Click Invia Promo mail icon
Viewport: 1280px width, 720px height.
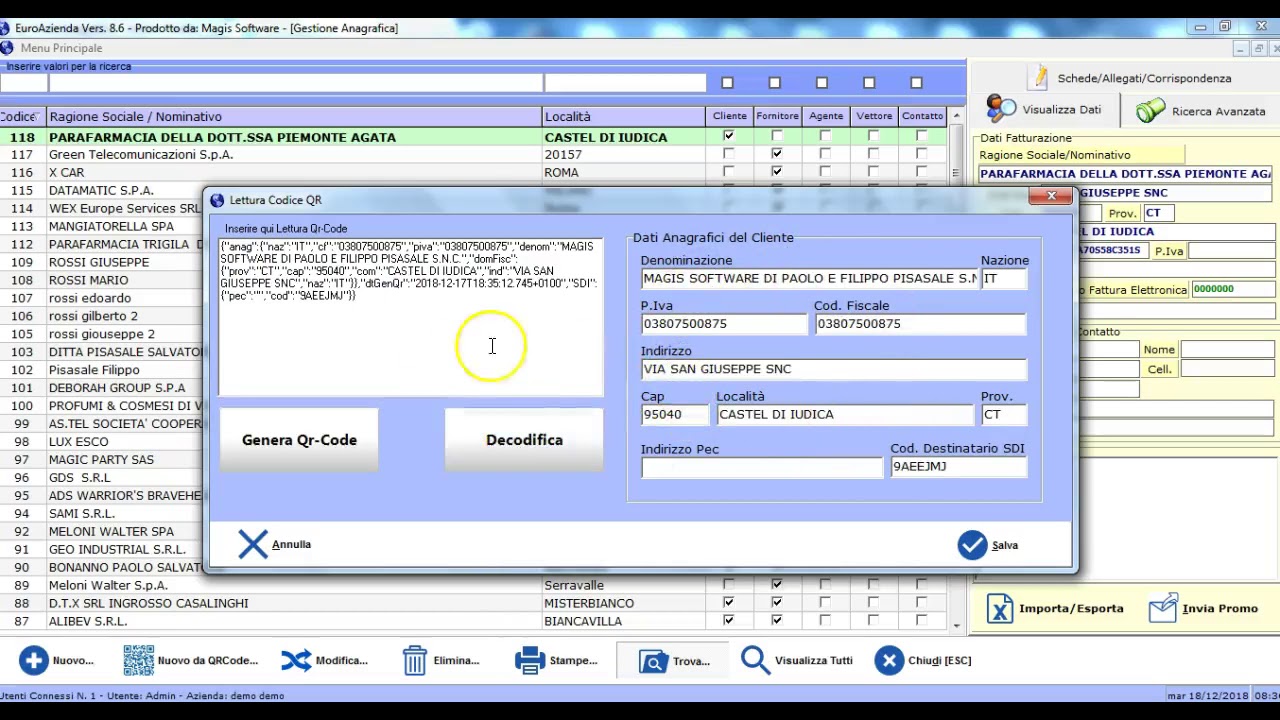[x=1163, y=607]
